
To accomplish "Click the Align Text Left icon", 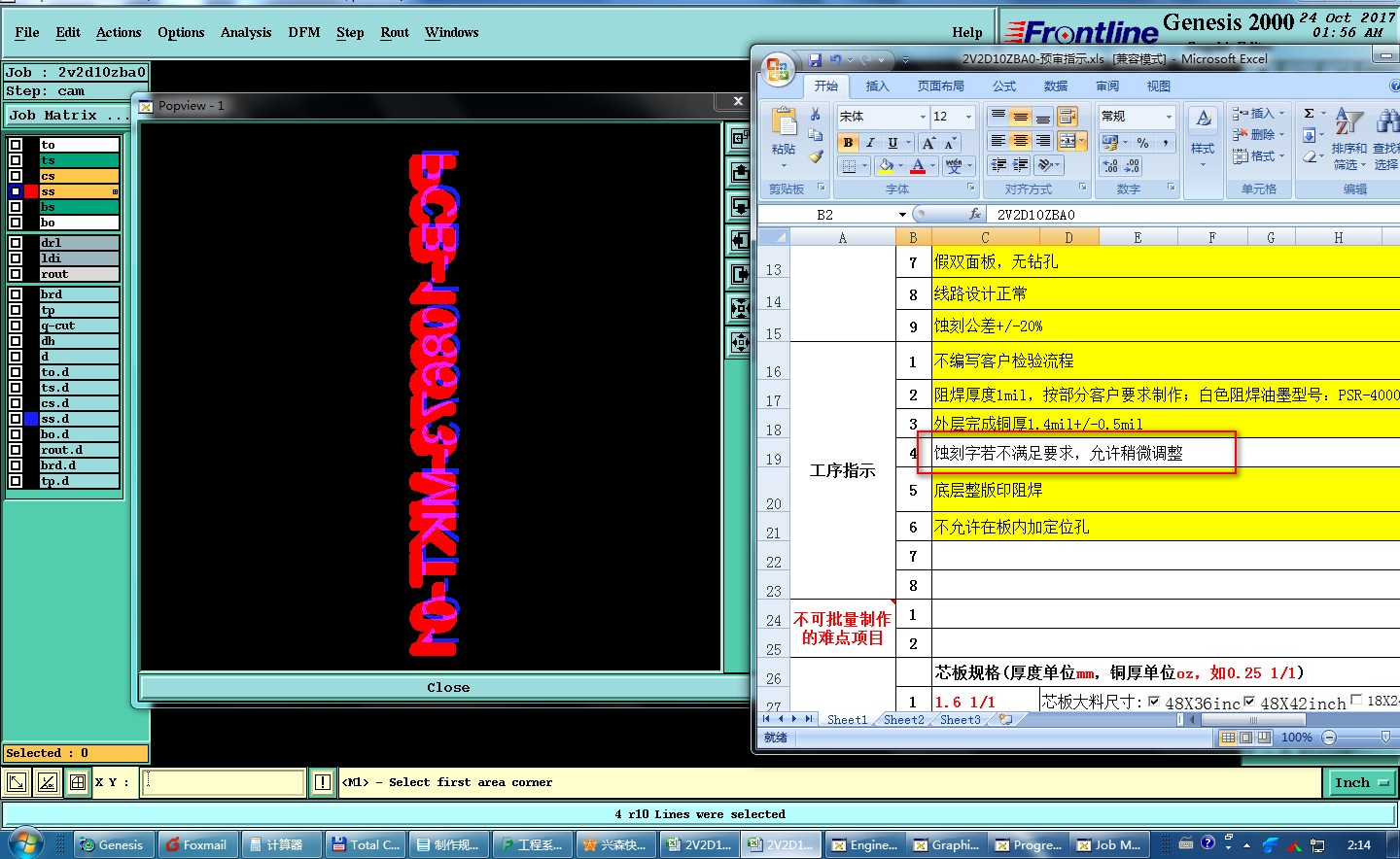I will pyautogui.click(x=997, y=141).
